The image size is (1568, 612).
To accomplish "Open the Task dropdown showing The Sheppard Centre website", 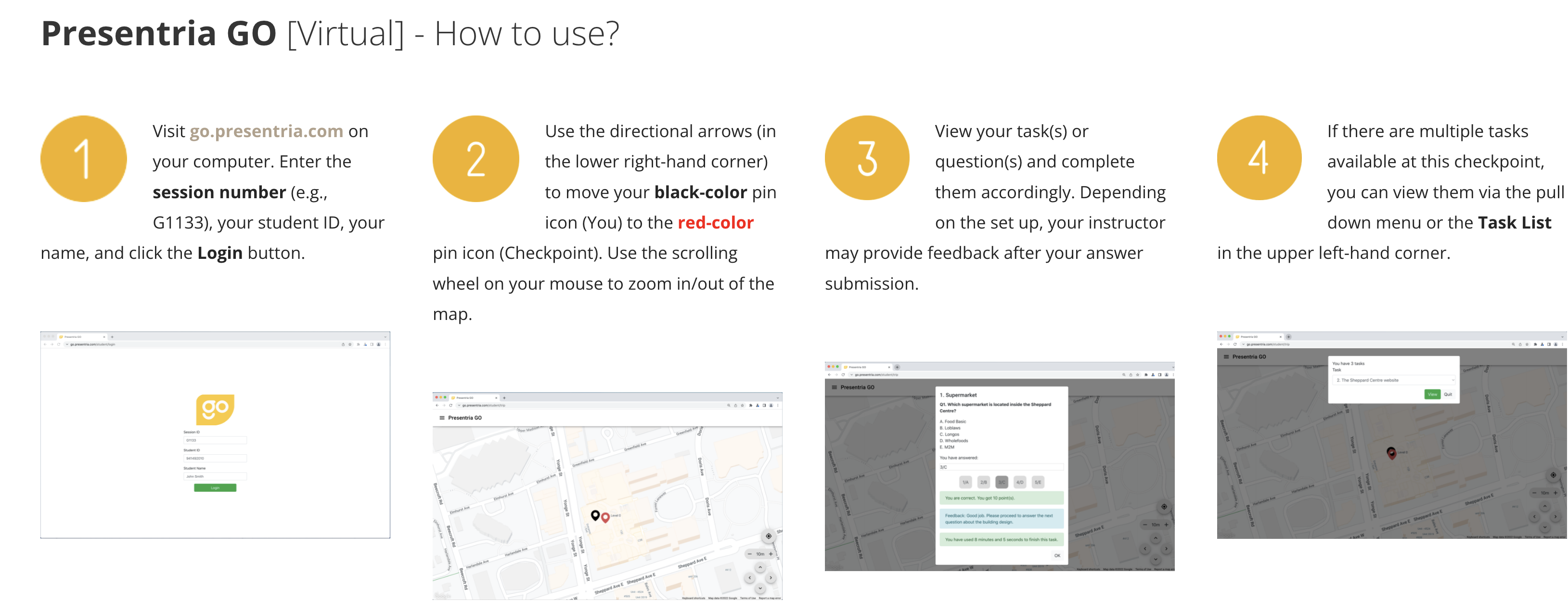I will tap(1394, 380).
